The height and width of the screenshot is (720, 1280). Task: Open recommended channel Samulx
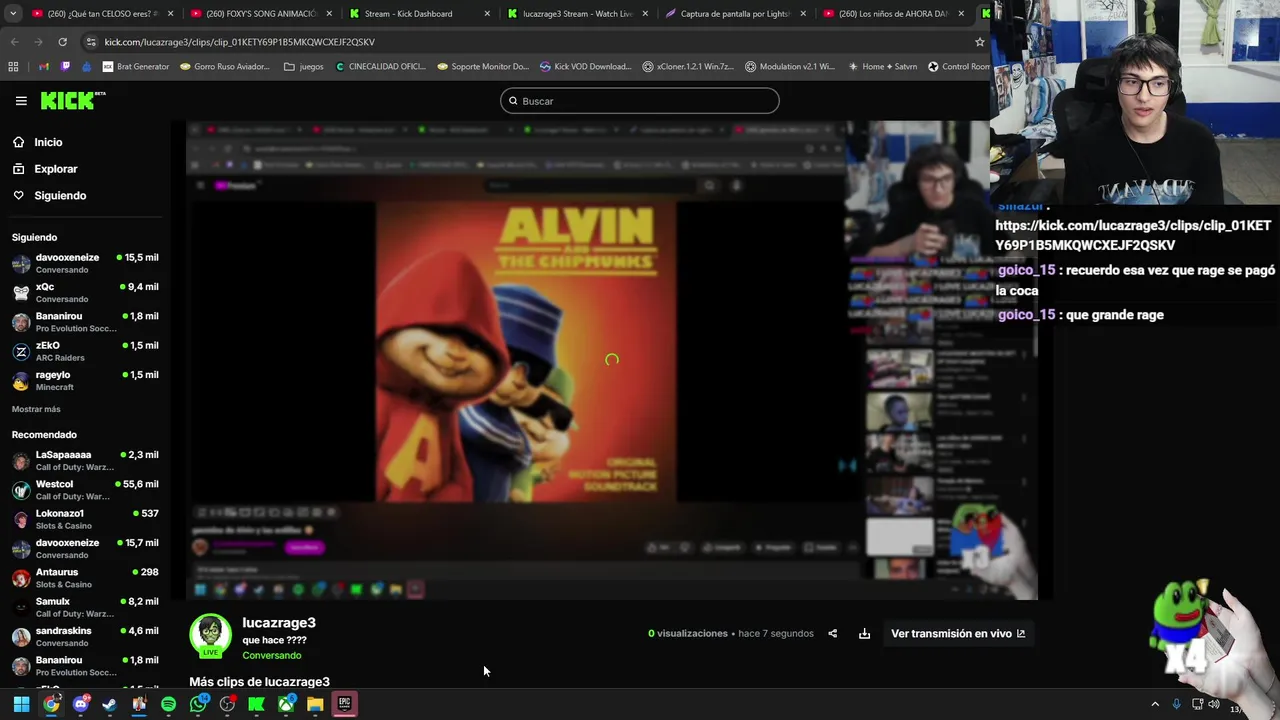85,607
